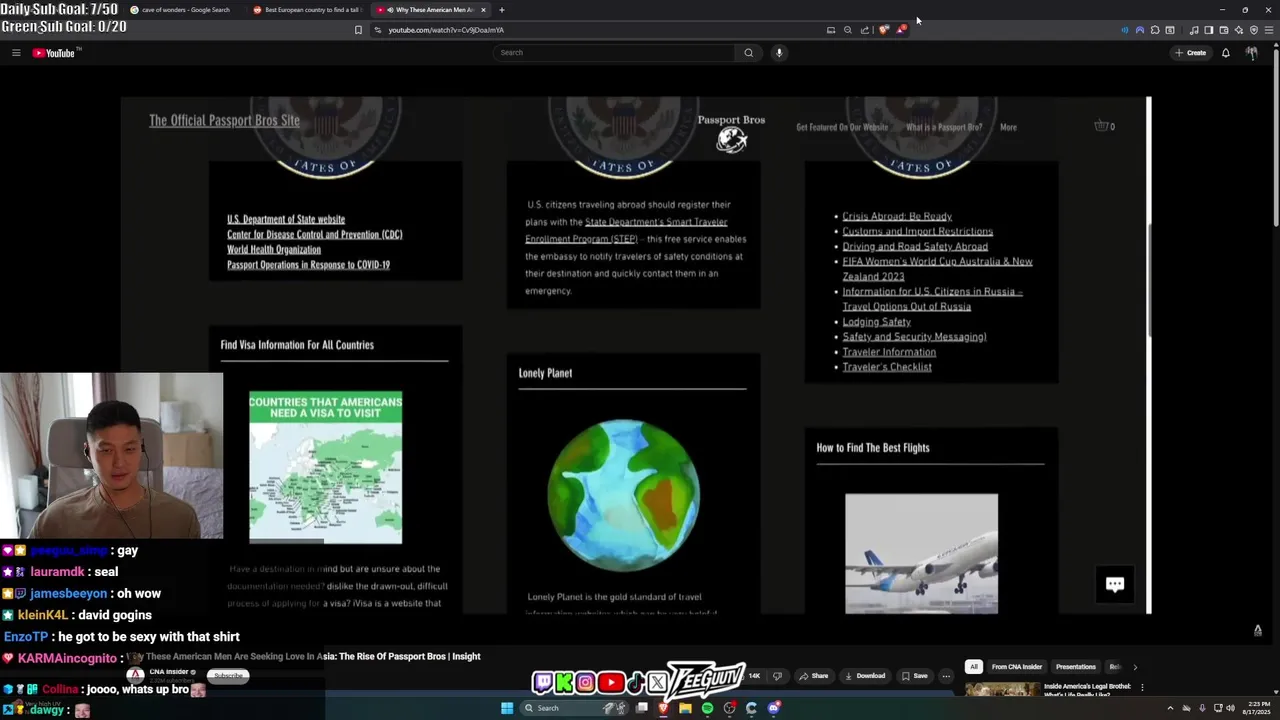Open the YouTube account avatar menu

point(1251,53)
